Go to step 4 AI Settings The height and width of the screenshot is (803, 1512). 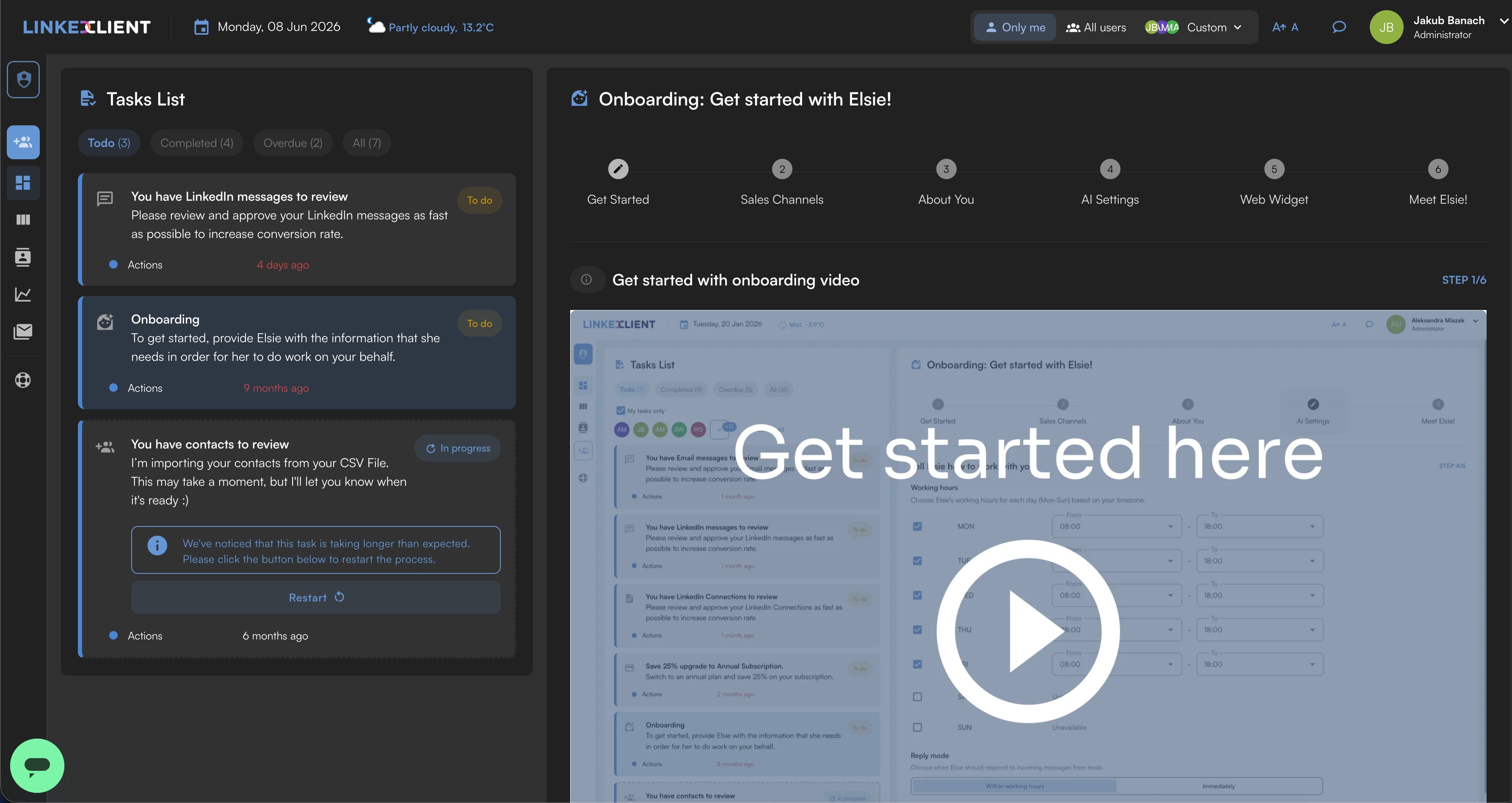[1110, 183]
